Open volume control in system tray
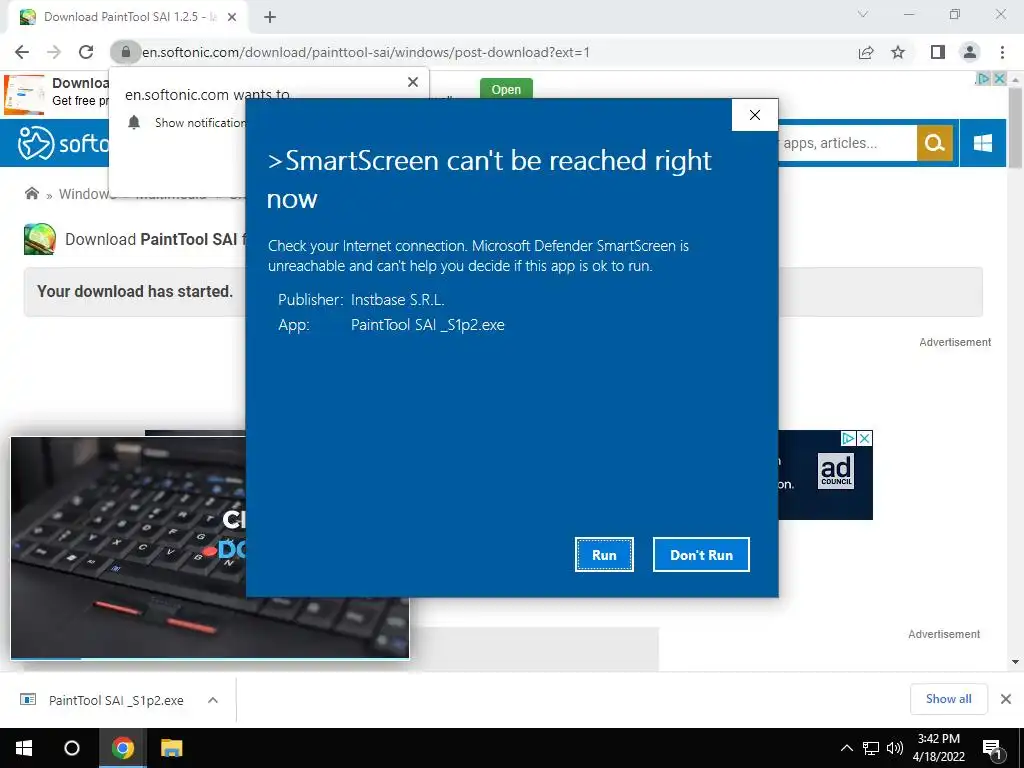The width and height of the screenshot is (1024, 768). [x=894, y=748]
